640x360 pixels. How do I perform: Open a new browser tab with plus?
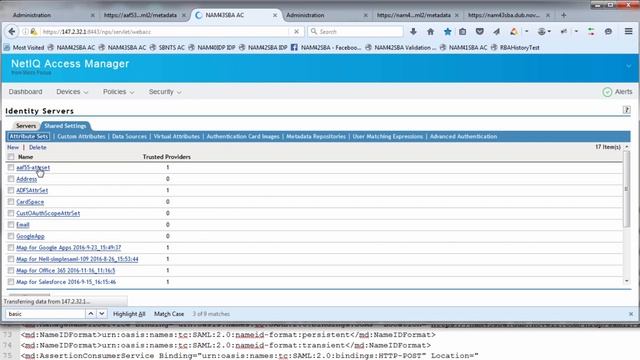pyautogui.click(x=564, y=15)
